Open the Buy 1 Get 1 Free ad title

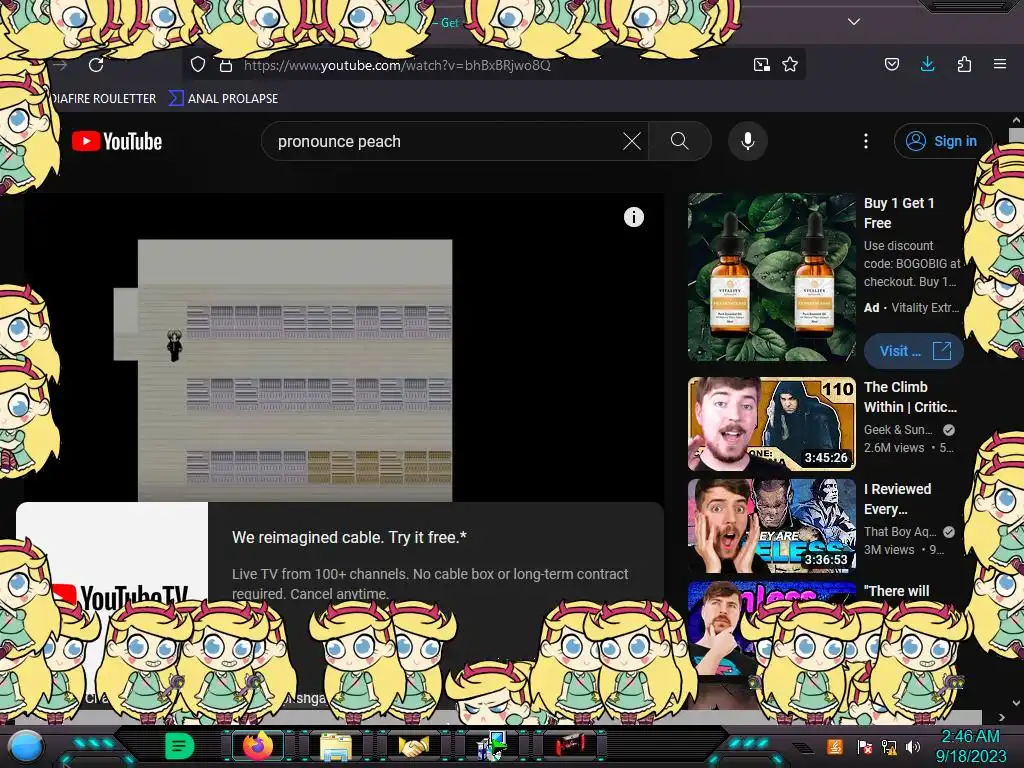(x=899, y=213)
